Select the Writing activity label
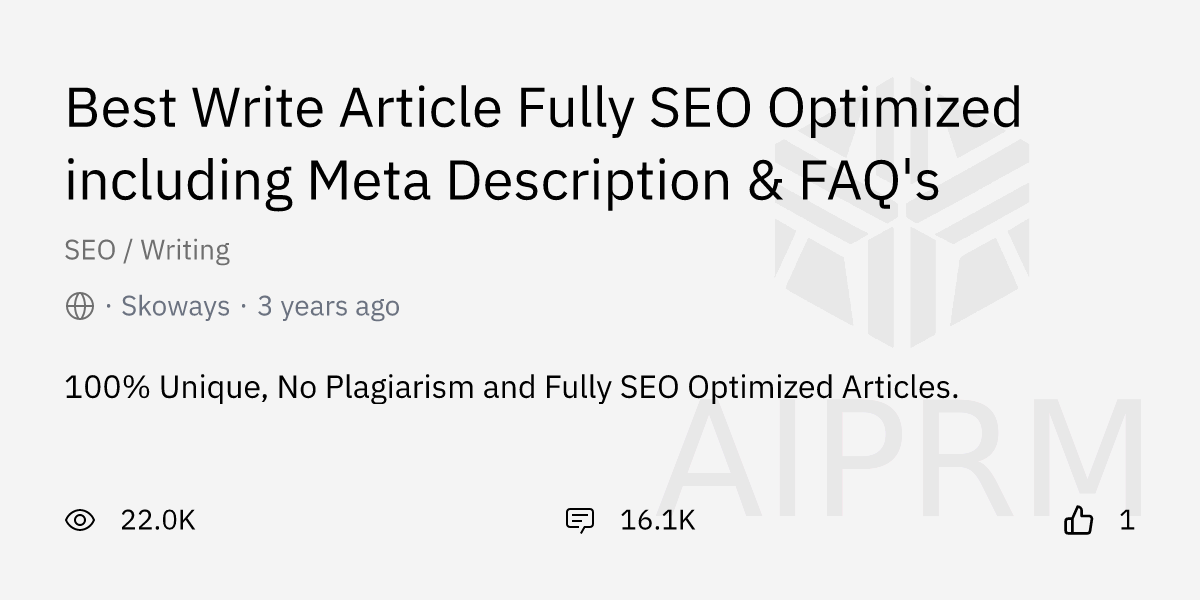 click(x=185, y=250)
